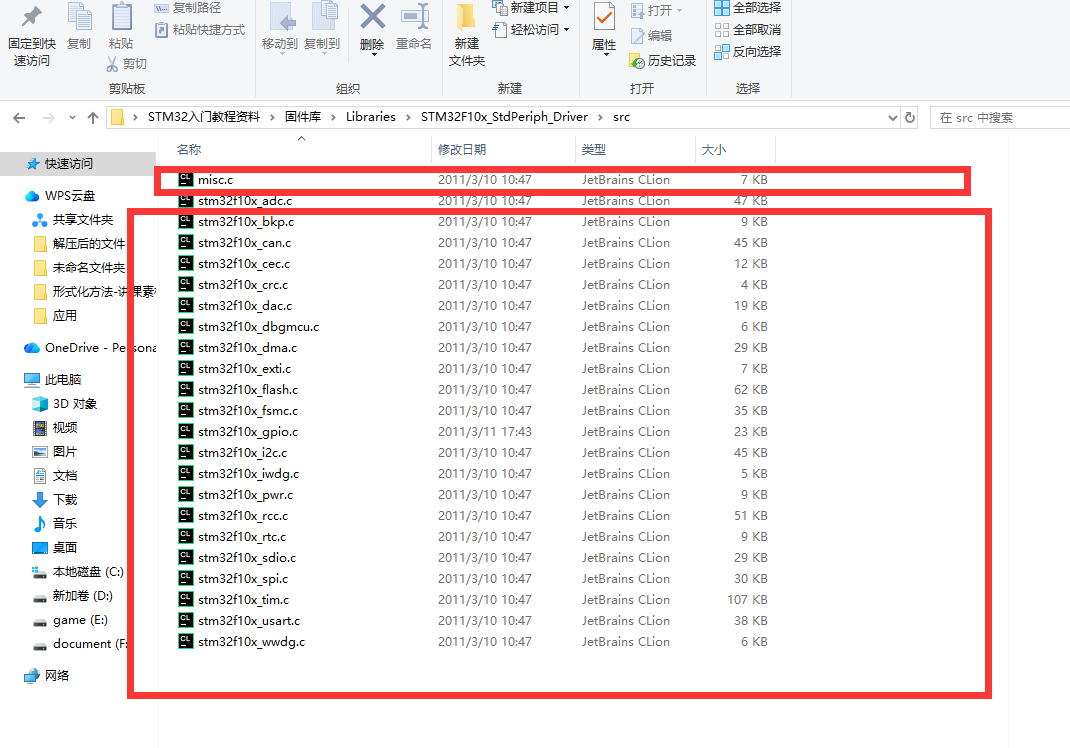The width and height of the screenshot is (1070, 748).
Task: Open Documents (文档) in sidebar
Action: pyautogui.click(x=65, y=476)
